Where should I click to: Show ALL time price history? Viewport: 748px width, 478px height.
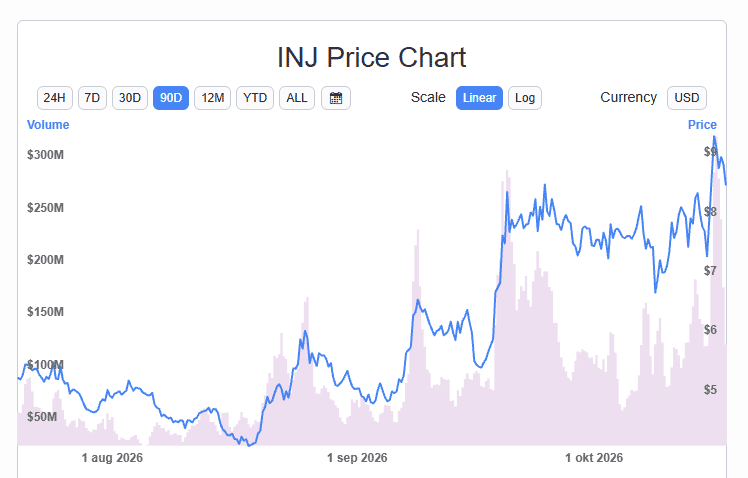[297, 98]
